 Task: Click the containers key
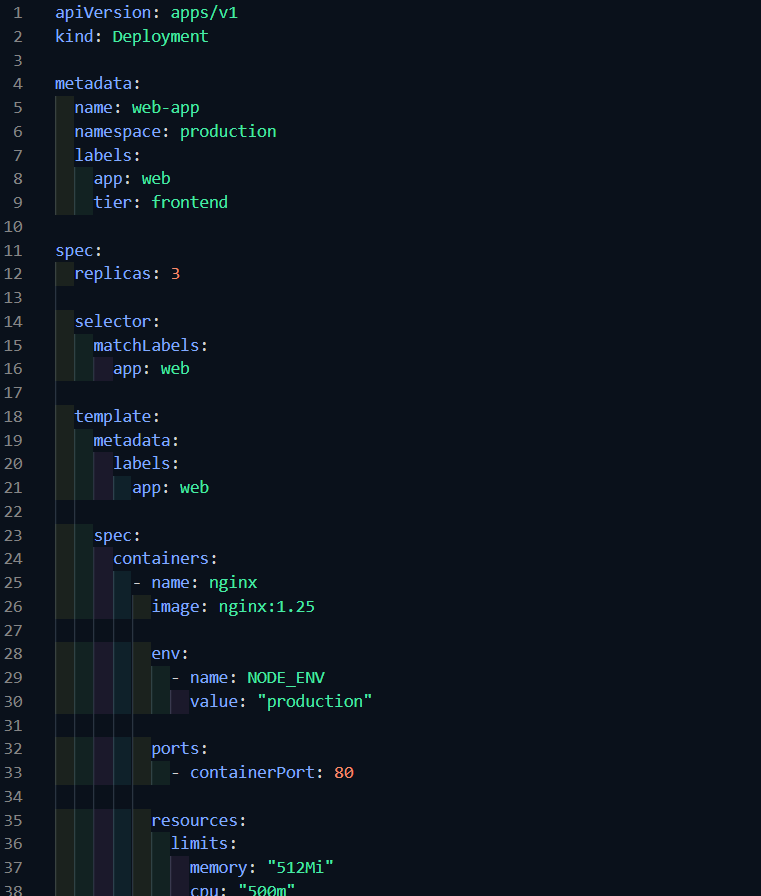pyautogui.click(x=161, y=558)
